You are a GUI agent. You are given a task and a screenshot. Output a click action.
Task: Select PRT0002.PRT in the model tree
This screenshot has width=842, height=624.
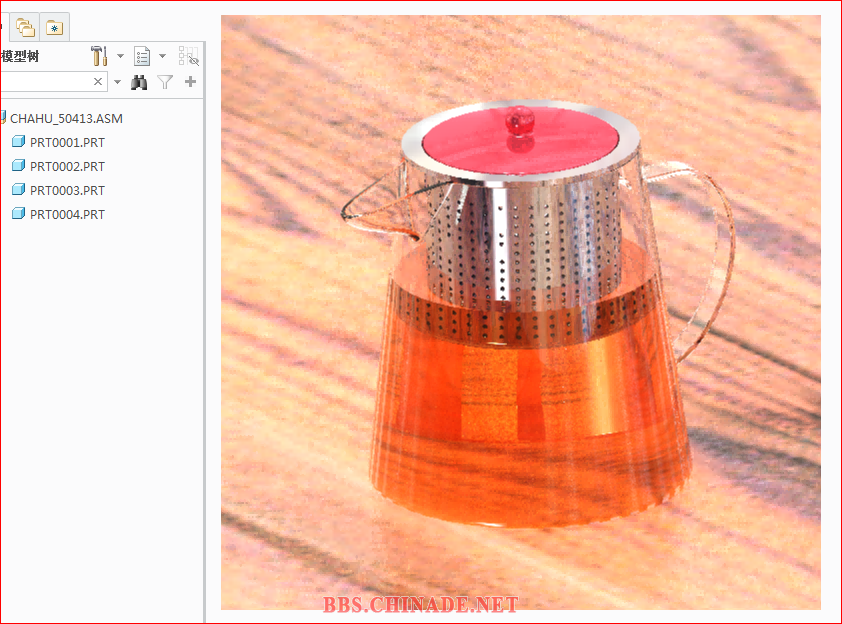tap(67, 166)
